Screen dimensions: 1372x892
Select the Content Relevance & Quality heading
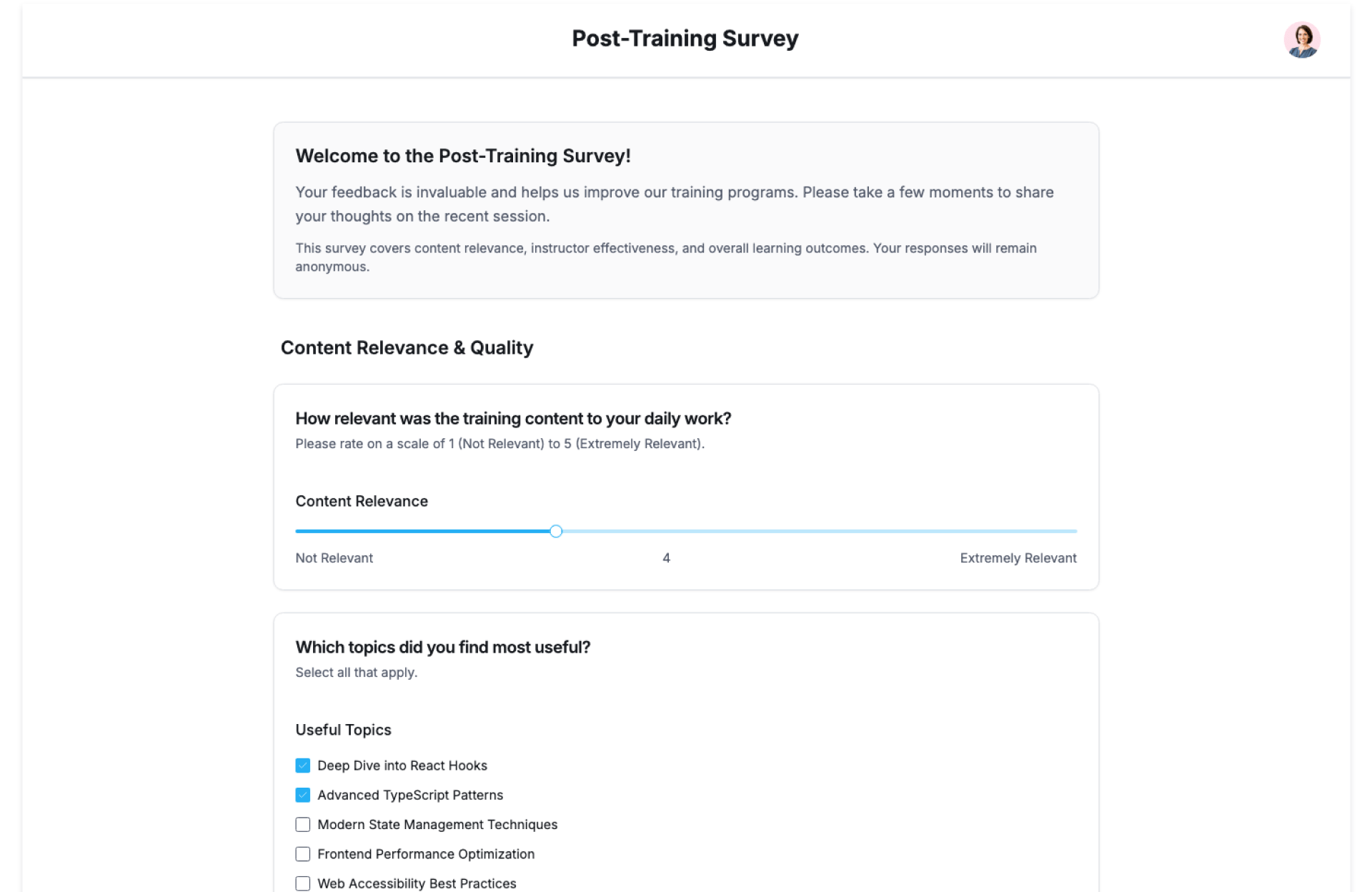(407, 348)
